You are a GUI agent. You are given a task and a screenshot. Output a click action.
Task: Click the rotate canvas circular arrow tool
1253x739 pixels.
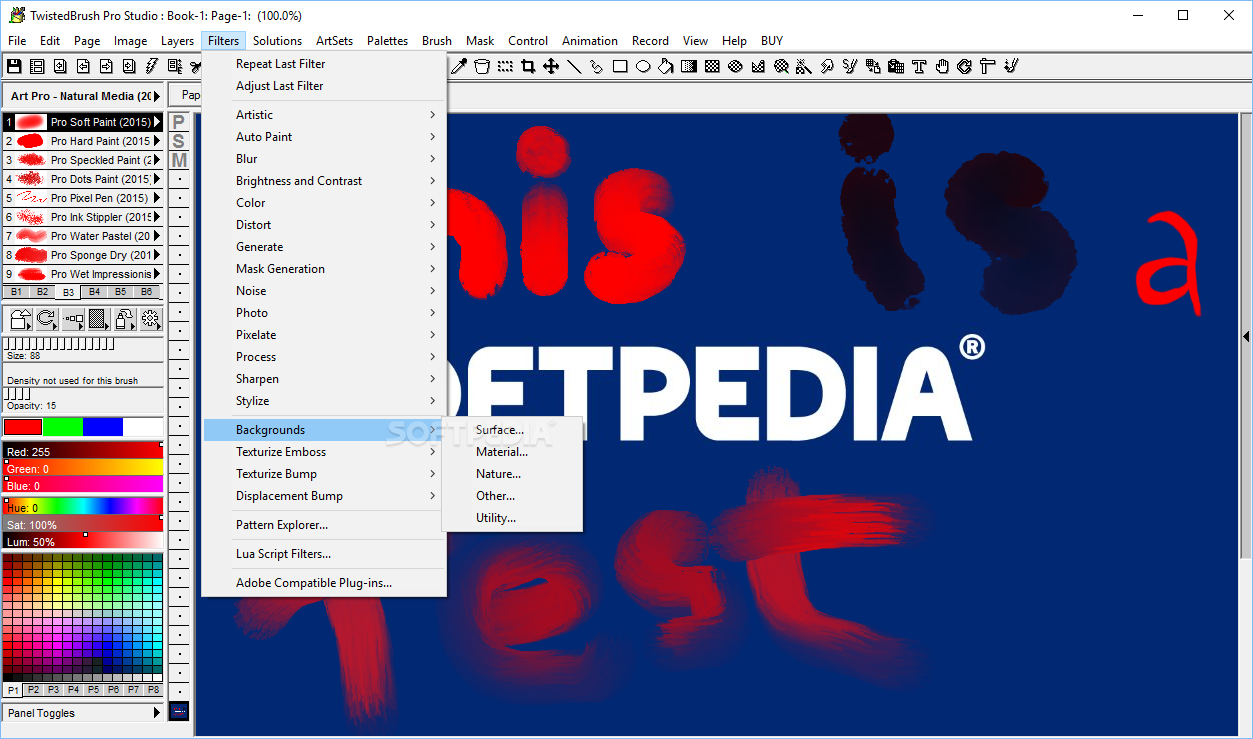(965, 66)
